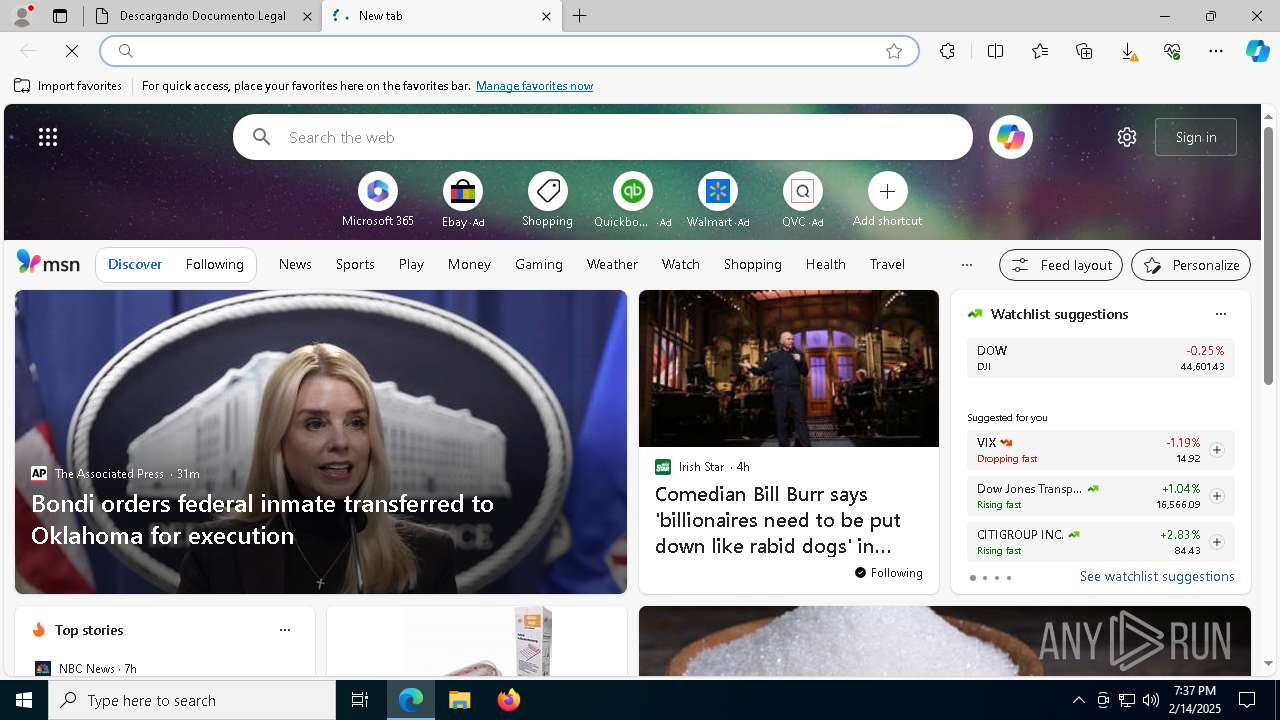Expand more MSN categories ellipsis
Image resolution: width=1280 pixels, height=720 pixels.
click(x=966, y=265)
